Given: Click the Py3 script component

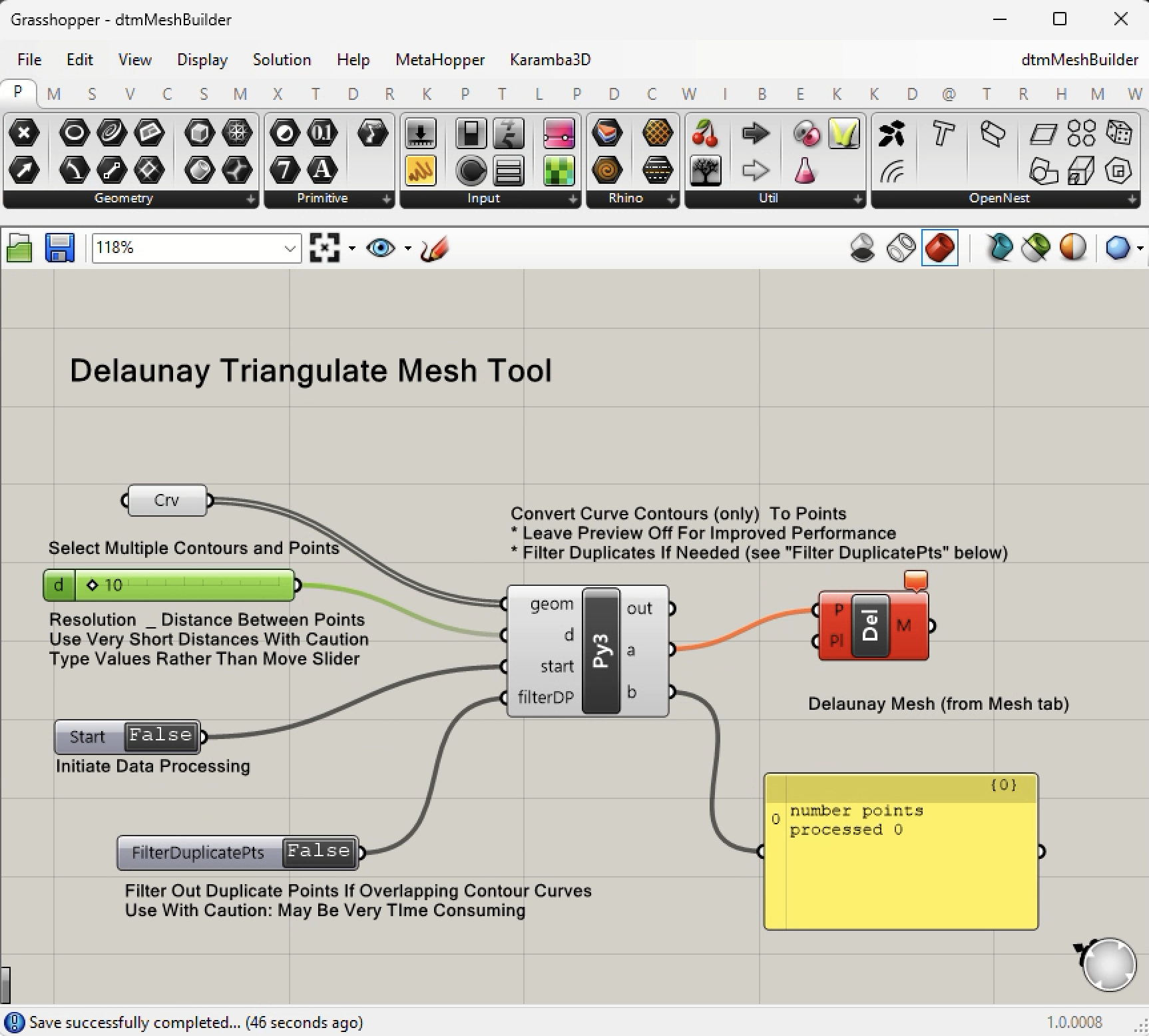Looking at the screenshot, I should 600,650.
